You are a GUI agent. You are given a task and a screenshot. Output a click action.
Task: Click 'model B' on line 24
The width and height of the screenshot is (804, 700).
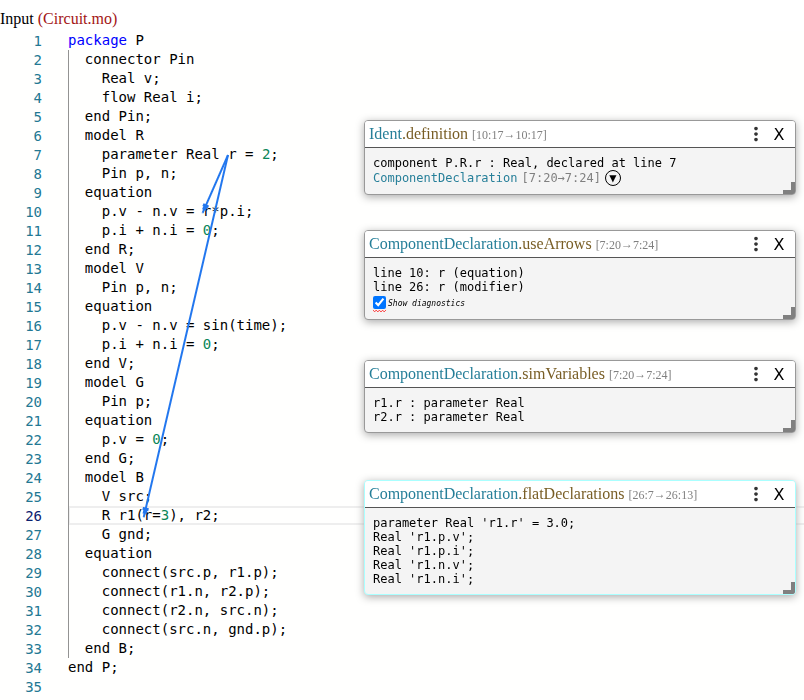click(114, 477)
